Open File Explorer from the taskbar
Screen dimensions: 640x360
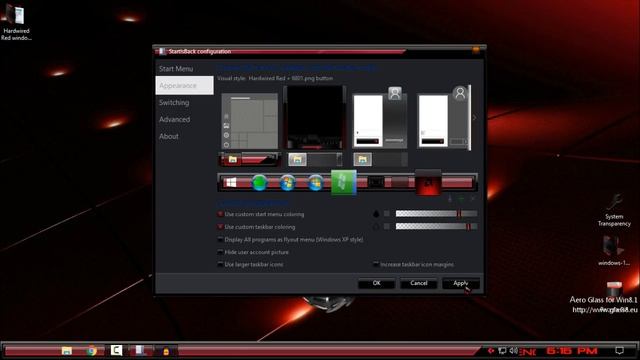click(x=67, y=351)
